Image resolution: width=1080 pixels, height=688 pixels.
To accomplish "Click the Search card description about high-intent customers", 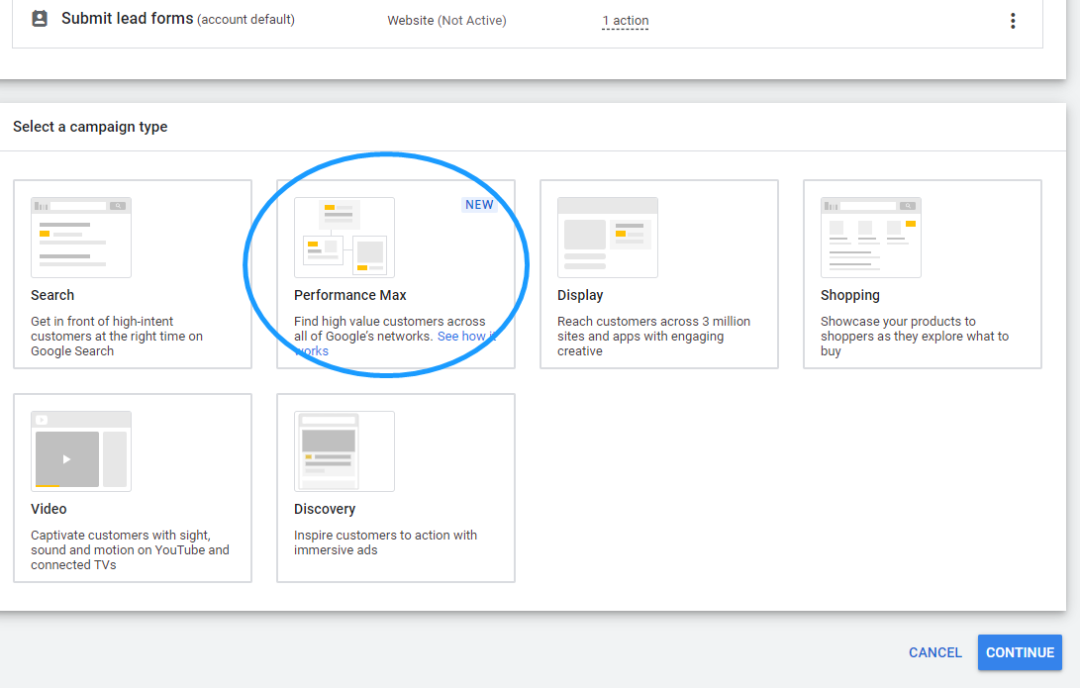I will click(116, 336).
